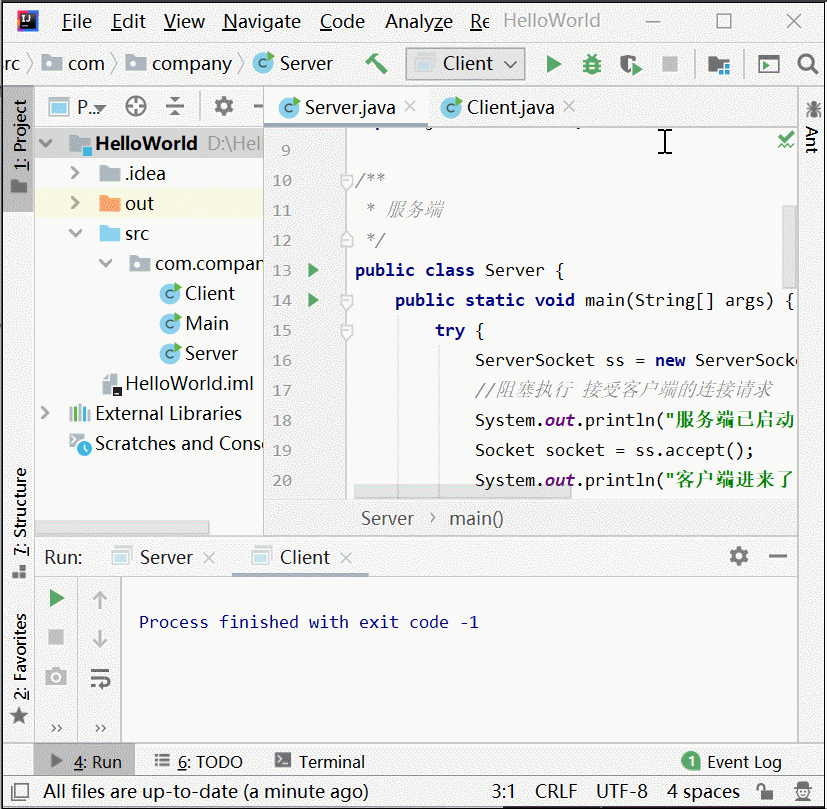Image resolution: width=827 pixels, height=809 pixels.
Task: Minimize the Run tool window
Action: point(778,556)
